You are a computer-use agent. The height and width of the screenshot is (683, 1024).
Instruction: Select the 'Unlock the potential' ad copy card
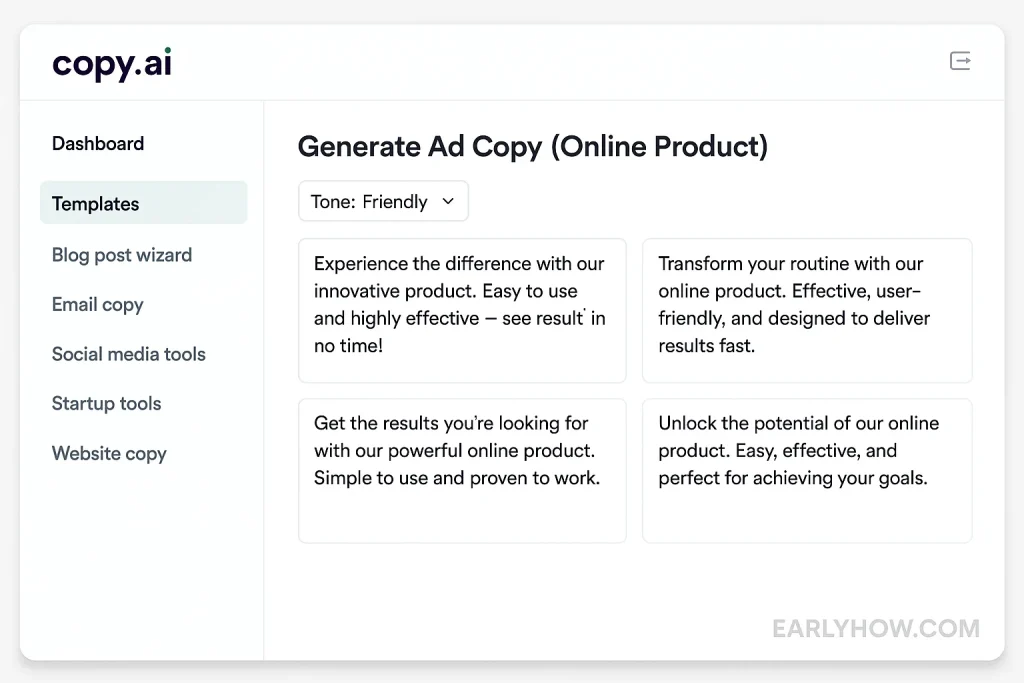pyautogui.click(x=806, y=470)
